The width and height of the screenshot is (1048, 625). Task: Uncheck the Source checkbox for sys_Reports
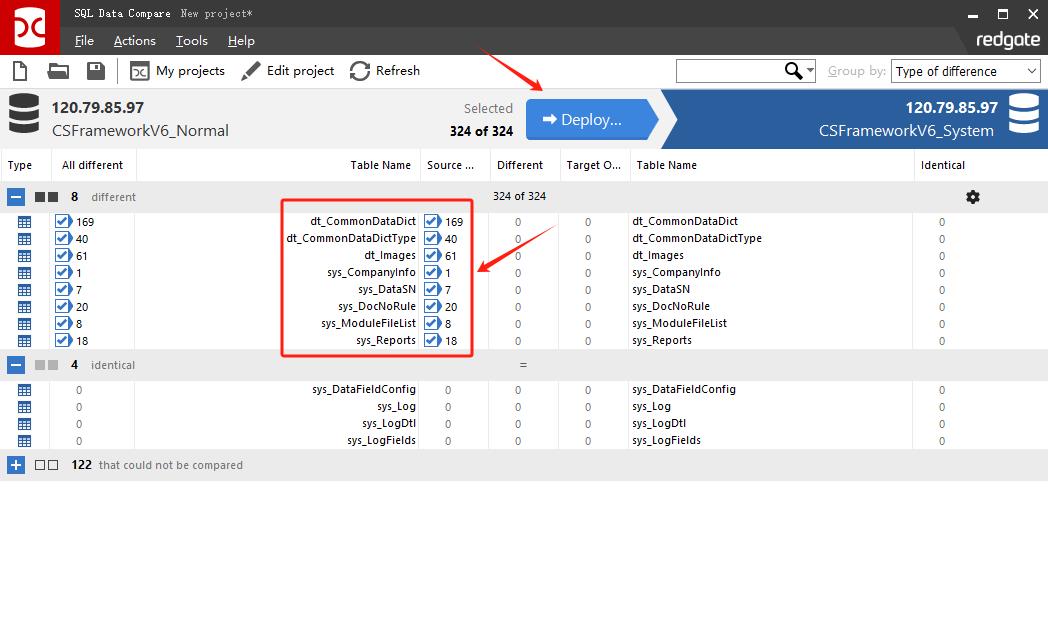432,341
